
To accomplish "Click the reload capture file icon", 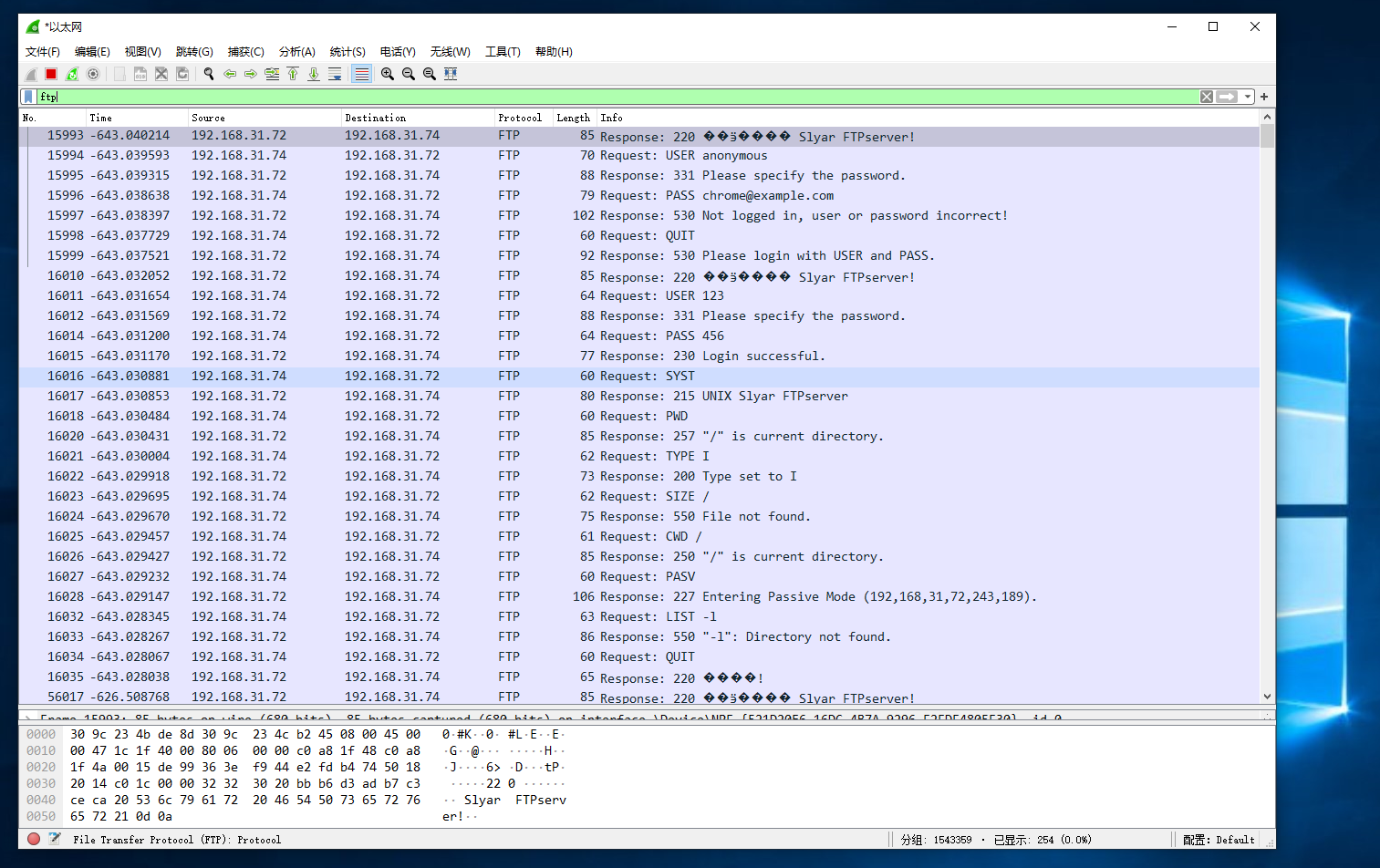I will coord(182,74).
